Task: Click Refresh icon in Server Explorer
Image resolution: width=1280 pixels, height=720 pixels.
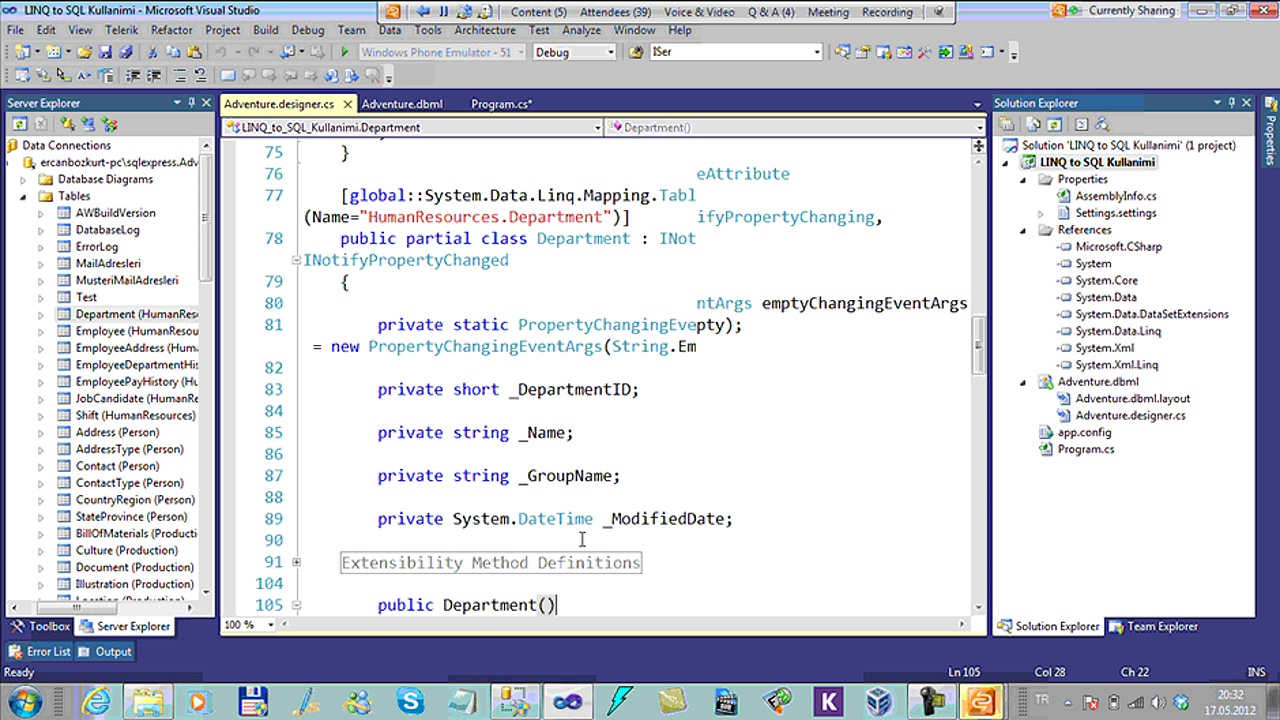Action: click(19, 124)
